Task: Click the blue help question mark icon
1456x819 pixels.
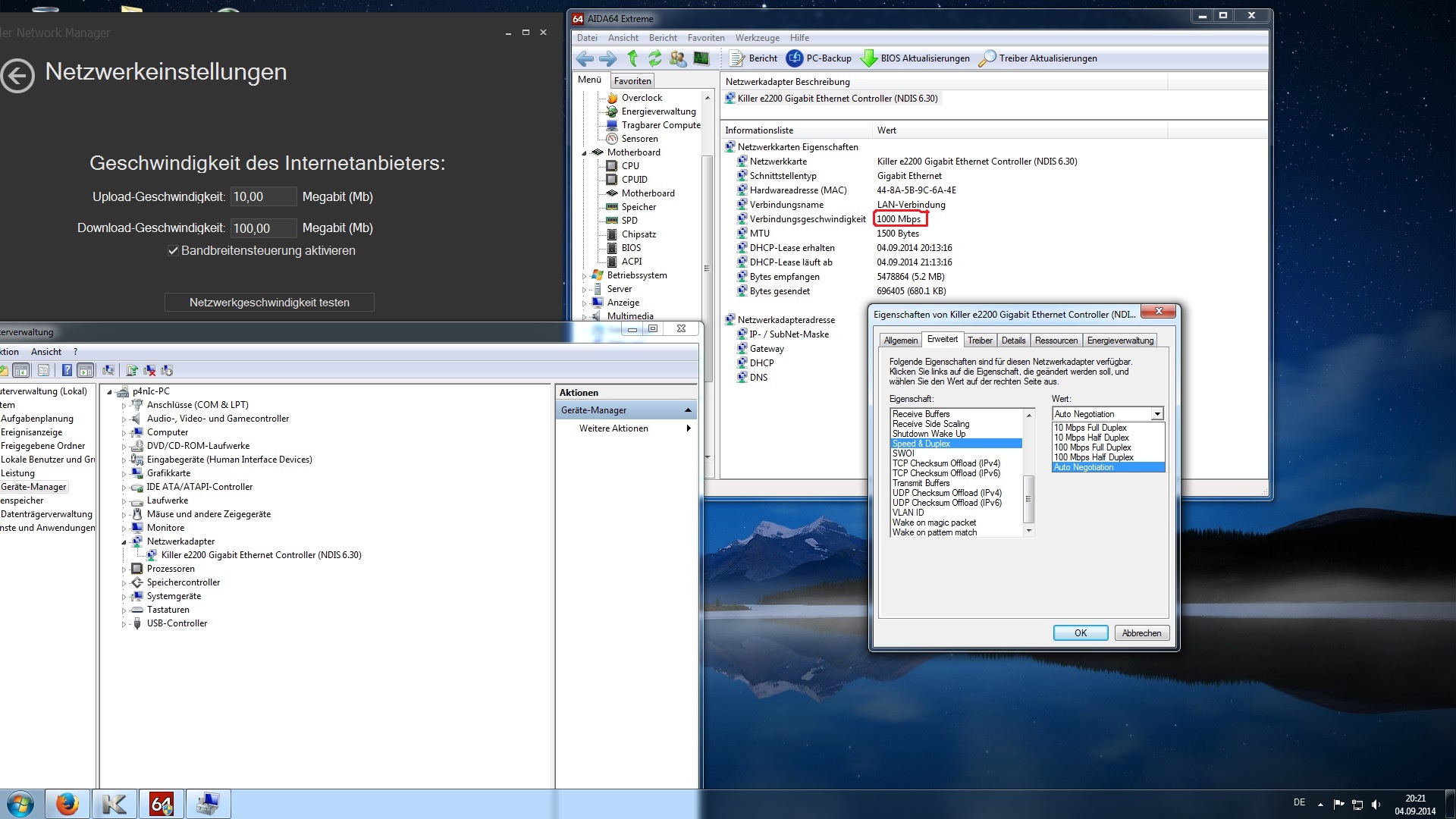Action: click(x=67, y=370)
